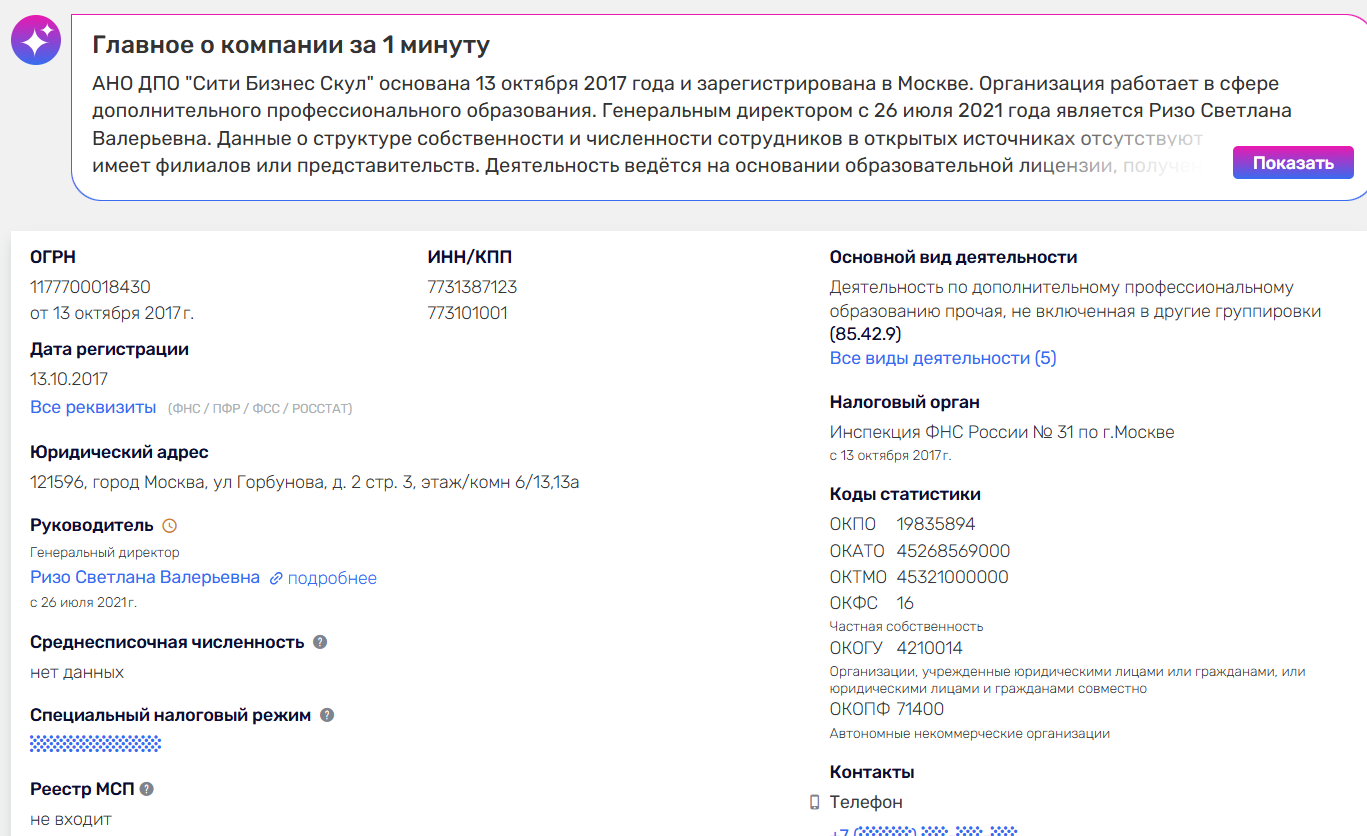The height and width of the screenshot is (836, 1367).
Task: Click the Автономные некоммерческие организации caption
Action: click(x=970, y=733)
